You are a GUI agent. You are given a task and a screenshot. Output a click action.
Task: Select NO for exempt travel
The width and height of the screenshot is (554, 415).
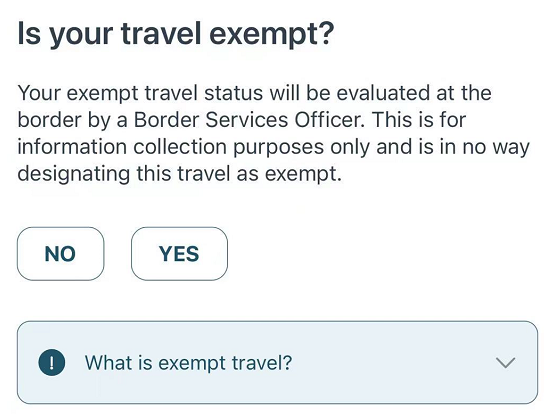[60, 254]
